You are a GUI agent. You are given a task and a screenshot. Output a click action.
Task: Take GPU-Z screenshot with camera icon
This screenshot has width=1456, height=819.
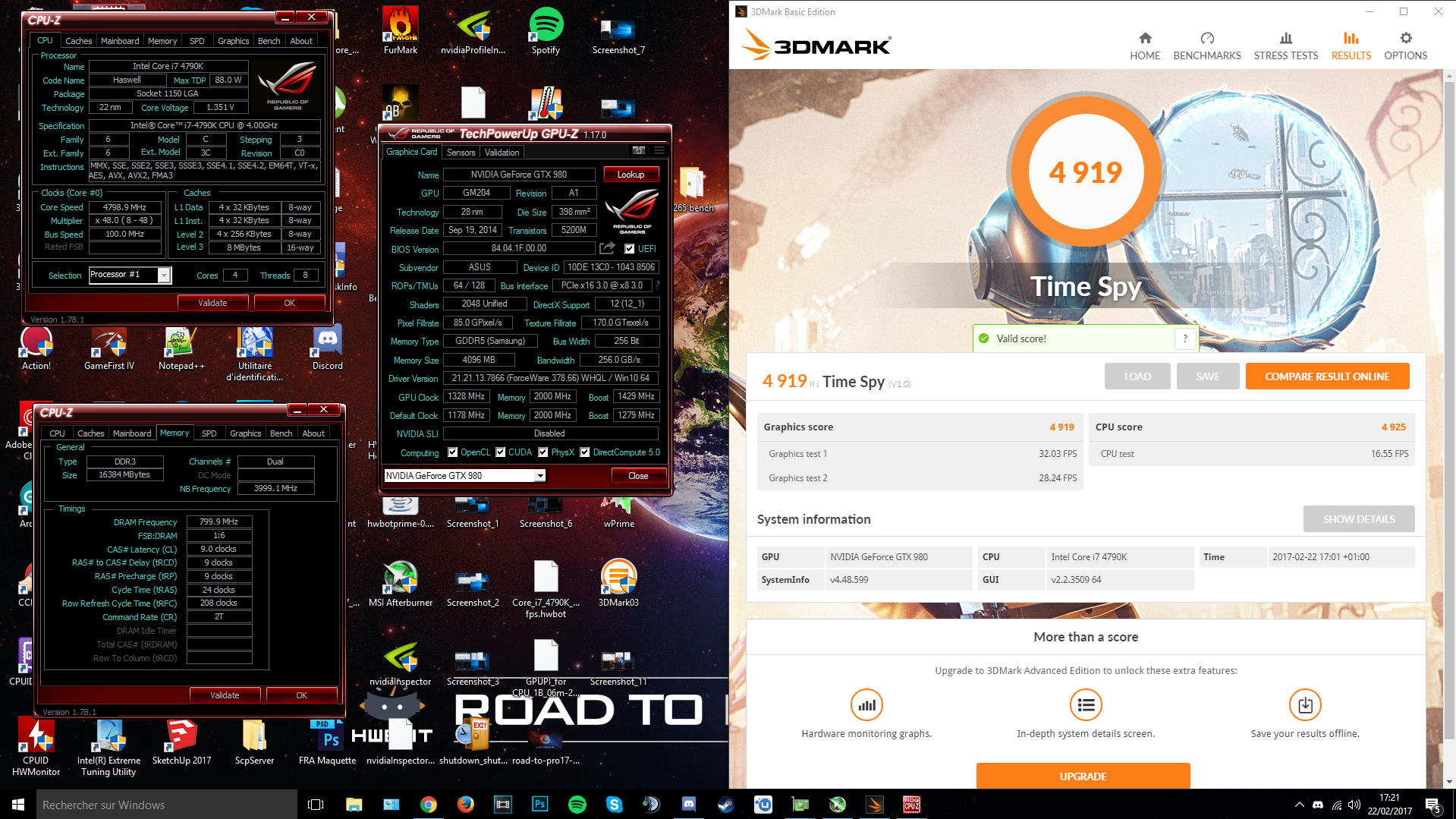pos(639,151)
